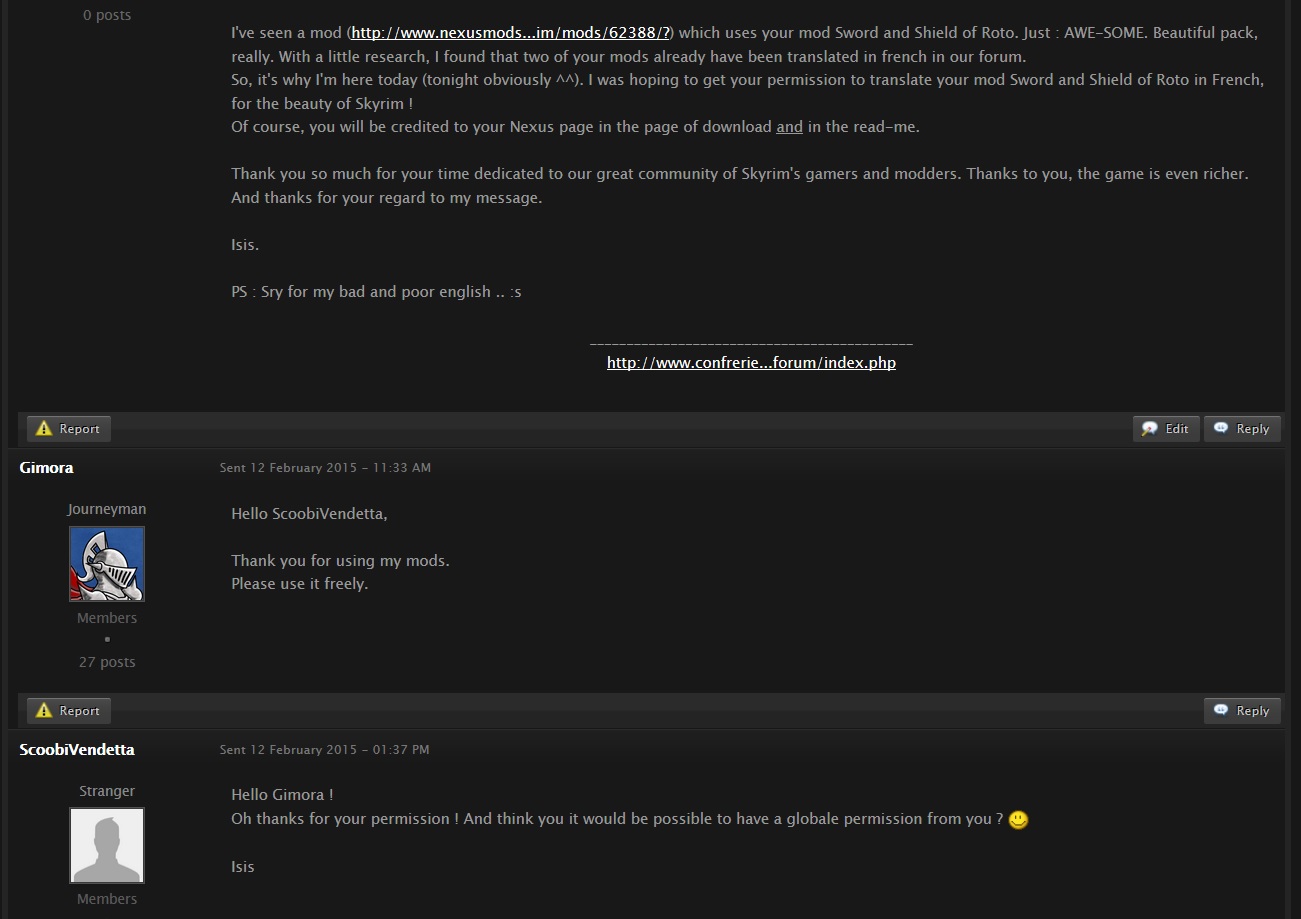1301x919 pixels.
Task: Click Gimora's 27 posts count
Action: pos(107,662)
